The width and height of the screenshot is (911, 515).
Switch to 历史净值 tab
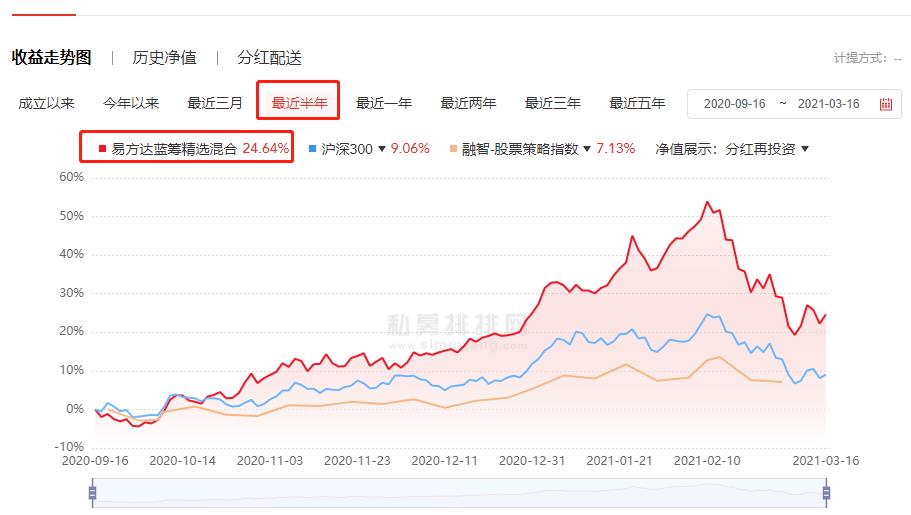164,58
